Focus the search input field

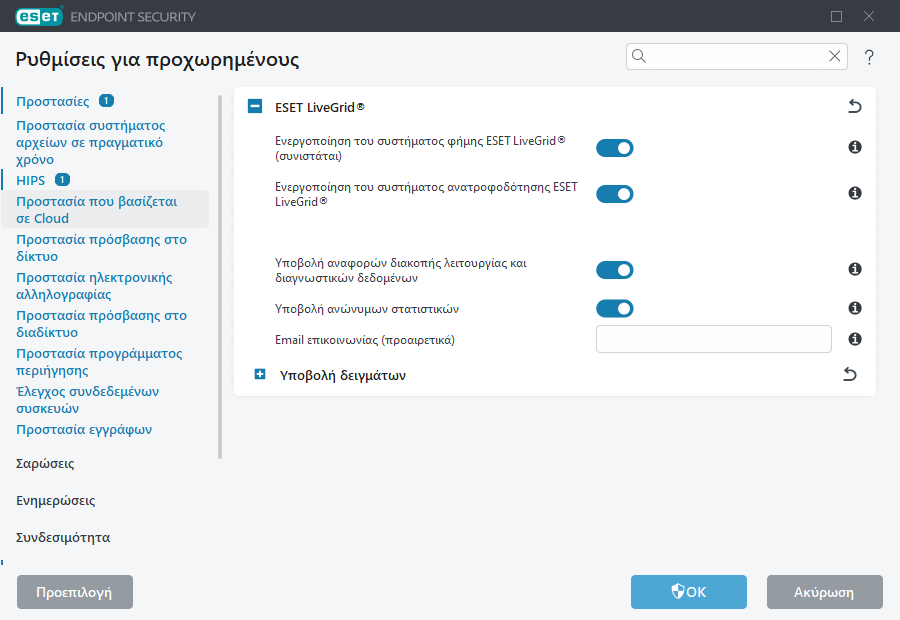736,56
